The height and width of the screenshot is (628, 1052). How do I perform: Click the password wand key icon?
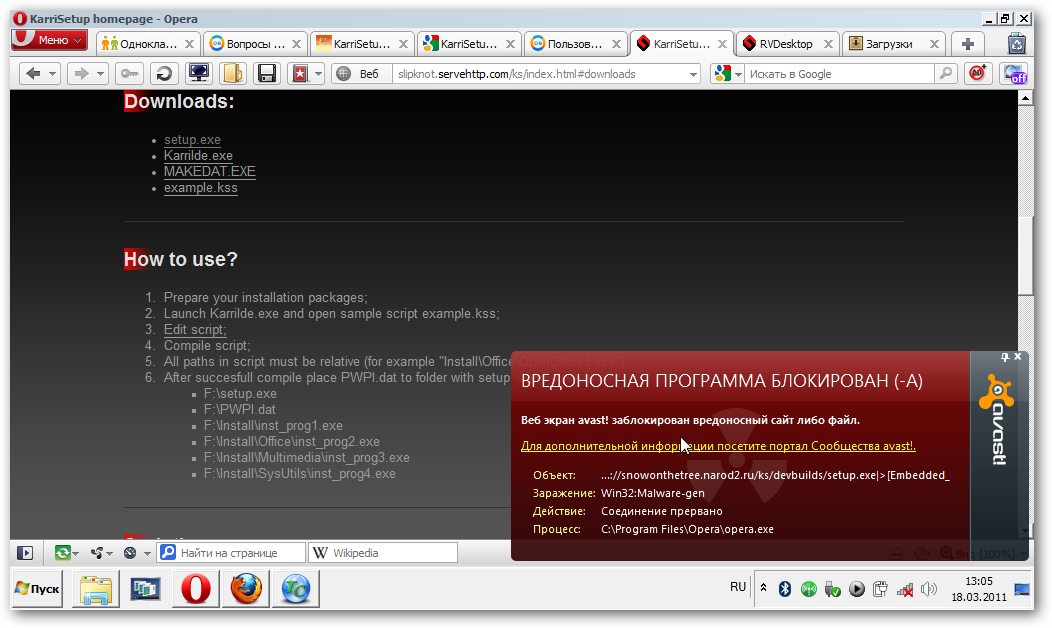click(x=129, y=73)
